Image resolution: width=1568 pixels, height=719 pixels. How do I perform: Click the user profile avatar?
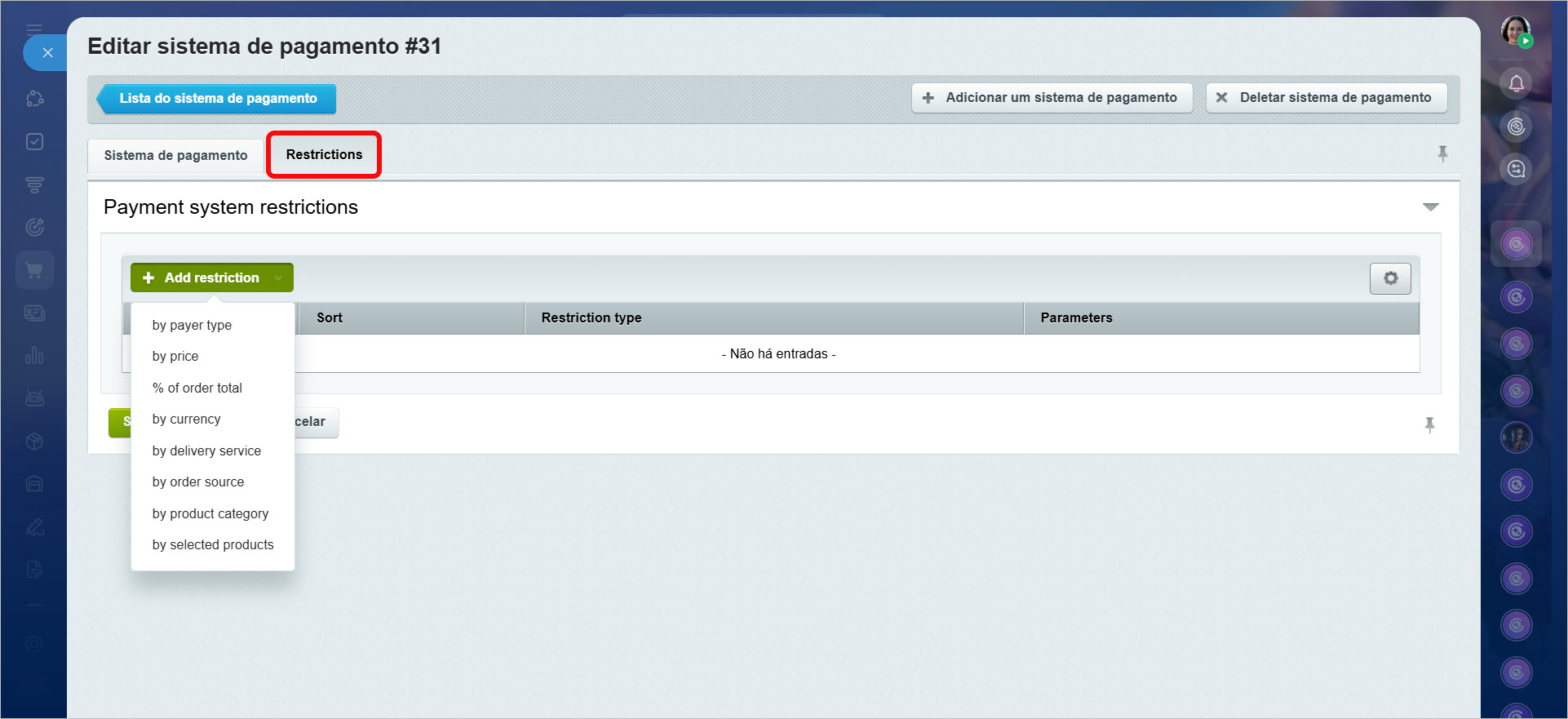pos(1516,32)
